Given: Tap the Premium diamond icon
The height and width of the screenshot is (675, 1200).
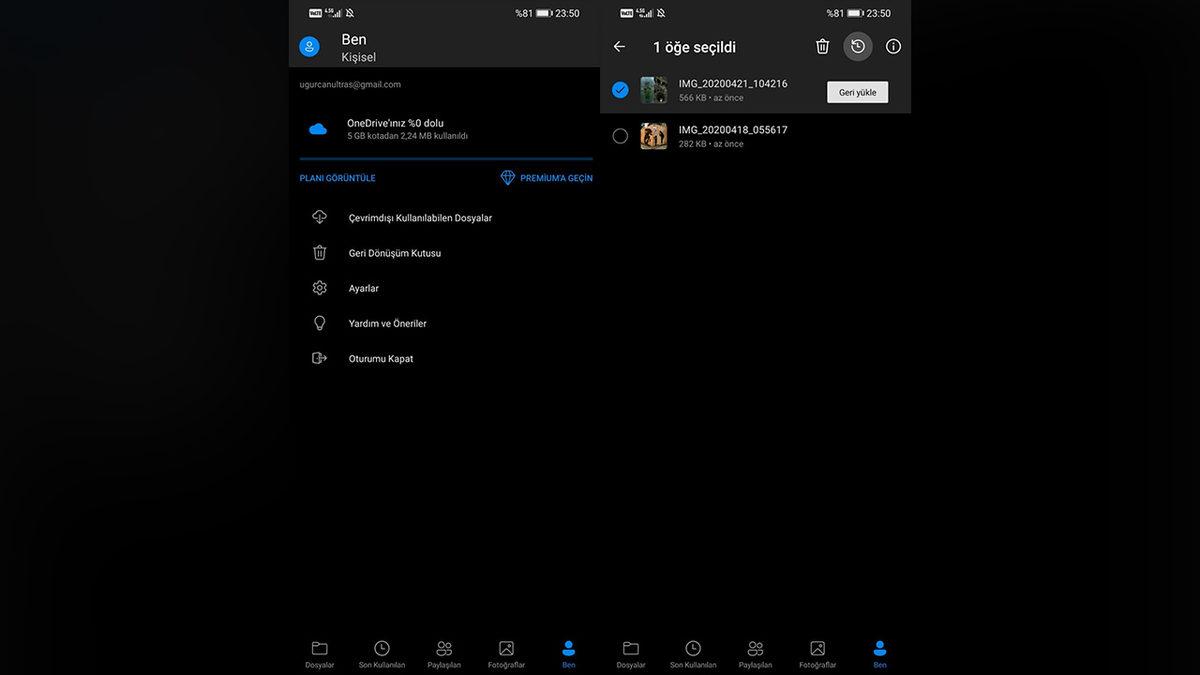Looking at the screenshot, I should coord(508,178).
